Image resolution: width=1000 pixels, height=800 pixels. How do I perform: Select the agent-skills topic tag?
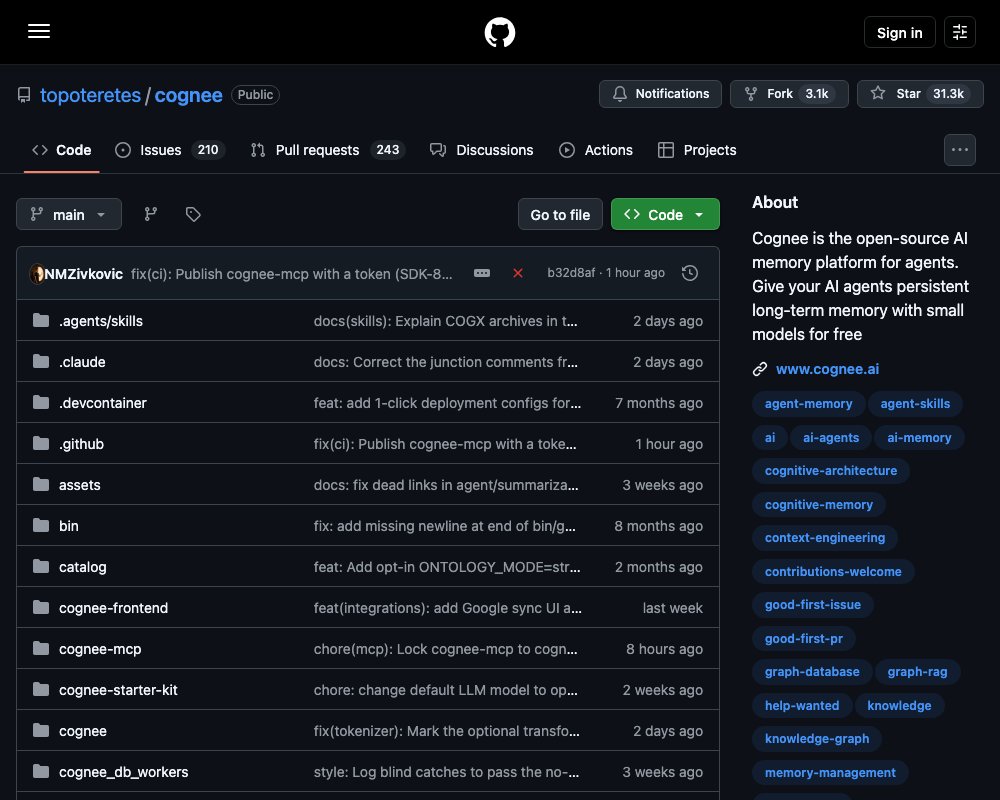tap(915, 403)
